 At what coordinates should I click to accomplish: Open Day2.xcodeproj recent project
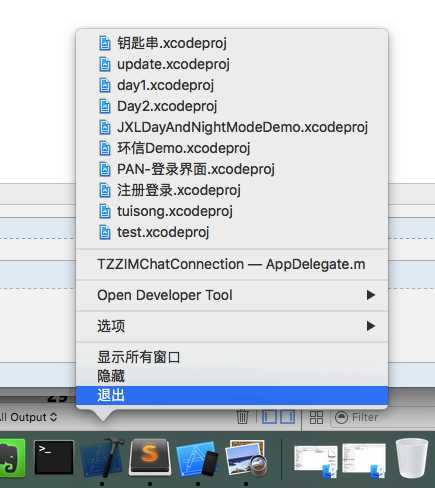[x=232, y=106]
